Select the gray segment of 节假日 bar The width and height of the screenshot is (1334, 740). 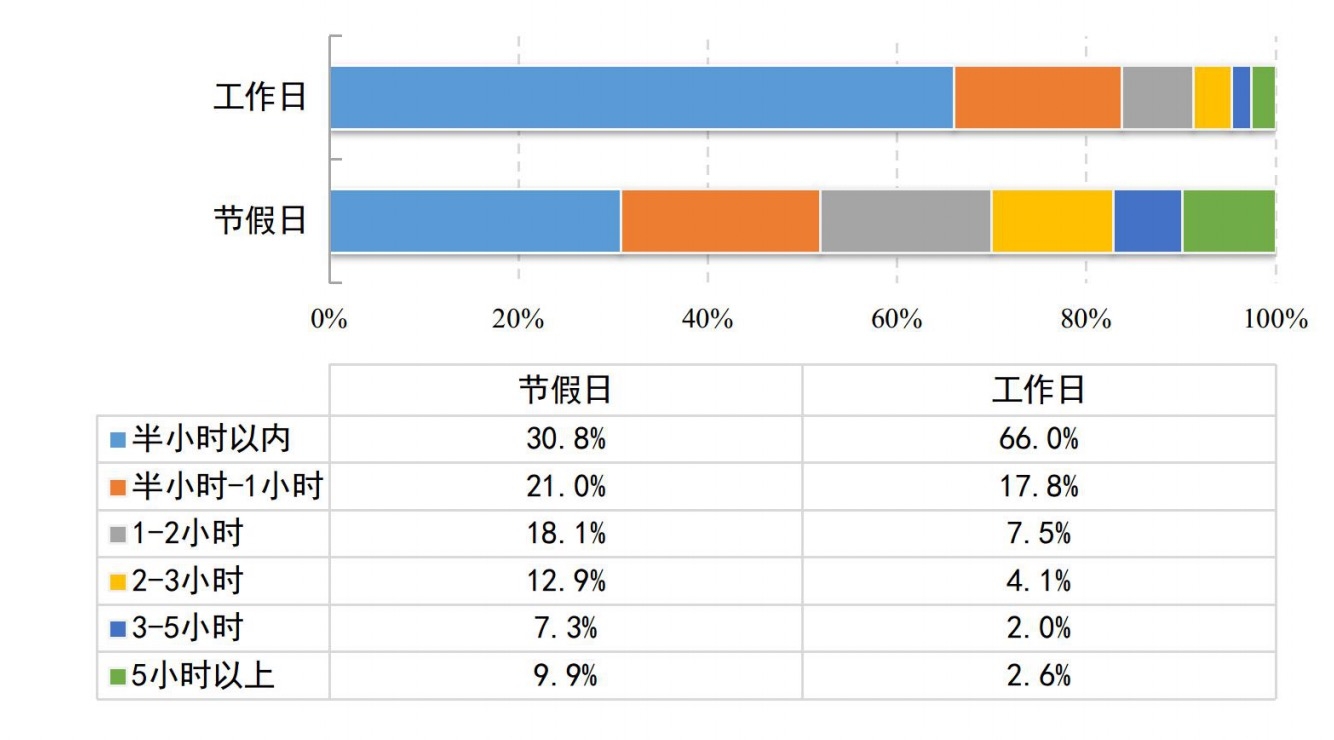(905, 221)
